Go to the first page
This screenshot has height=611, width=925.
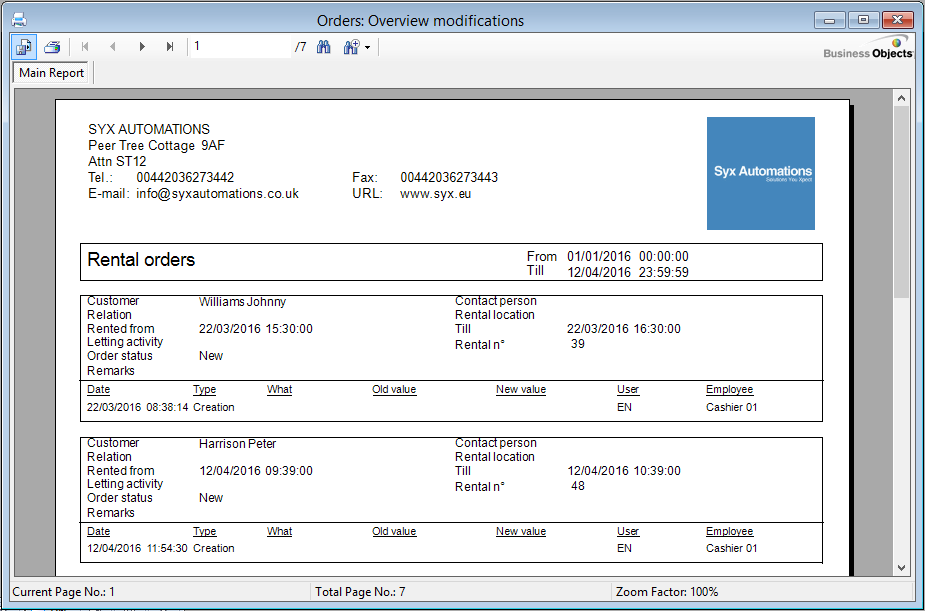pos(85,47)
